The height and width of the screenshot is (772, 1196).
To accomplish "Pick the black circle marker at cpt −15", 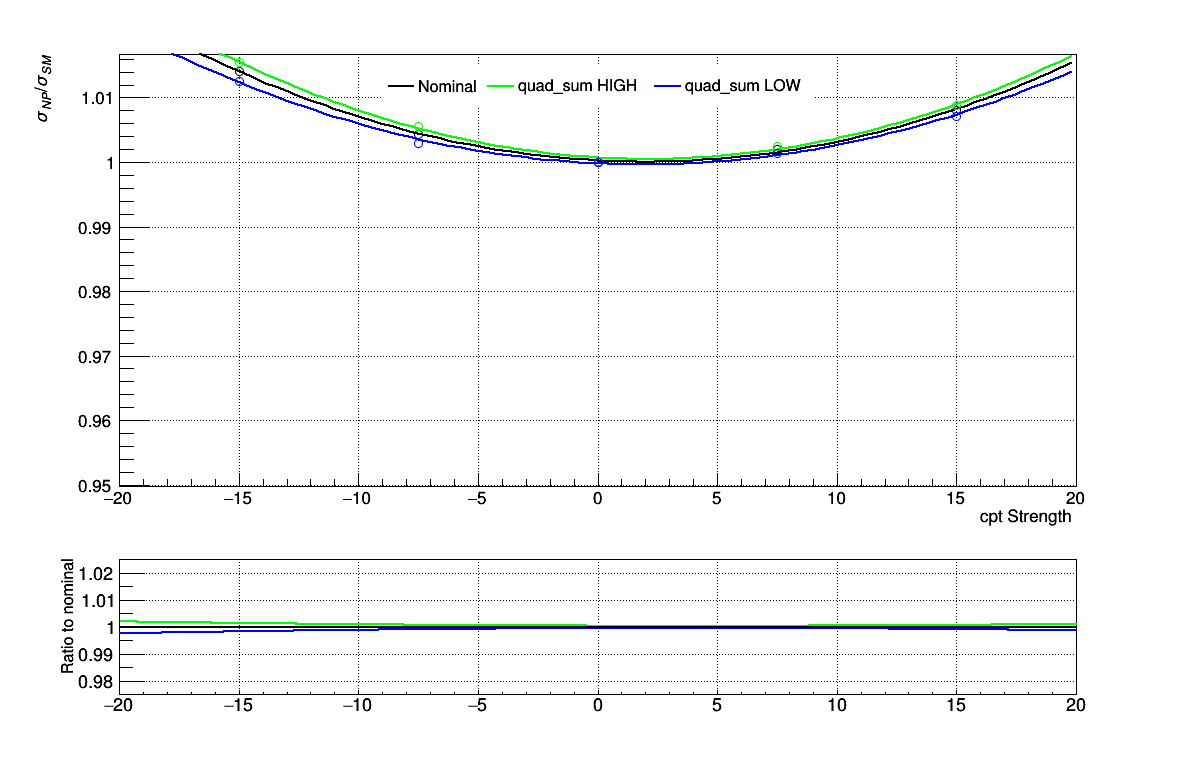I will click(240, 72).
